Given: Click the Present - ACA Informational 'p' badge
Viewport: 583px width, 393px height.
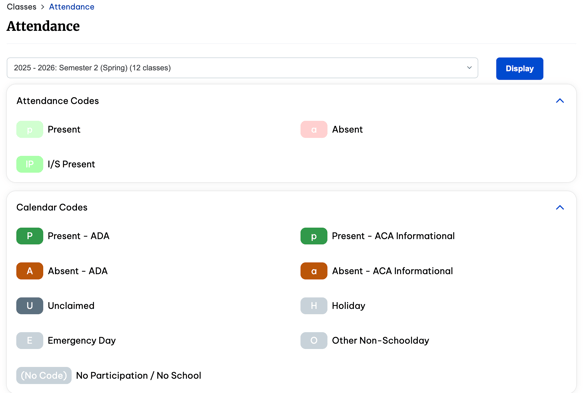Looking at the screenshot, I should [313, 236].
